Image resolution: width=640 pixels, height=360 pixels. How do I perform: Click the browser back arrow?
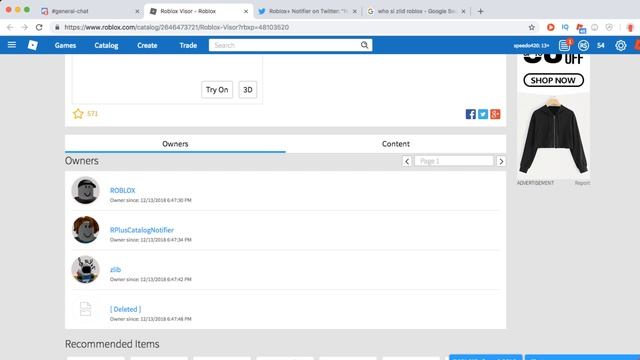click(10, 27)
